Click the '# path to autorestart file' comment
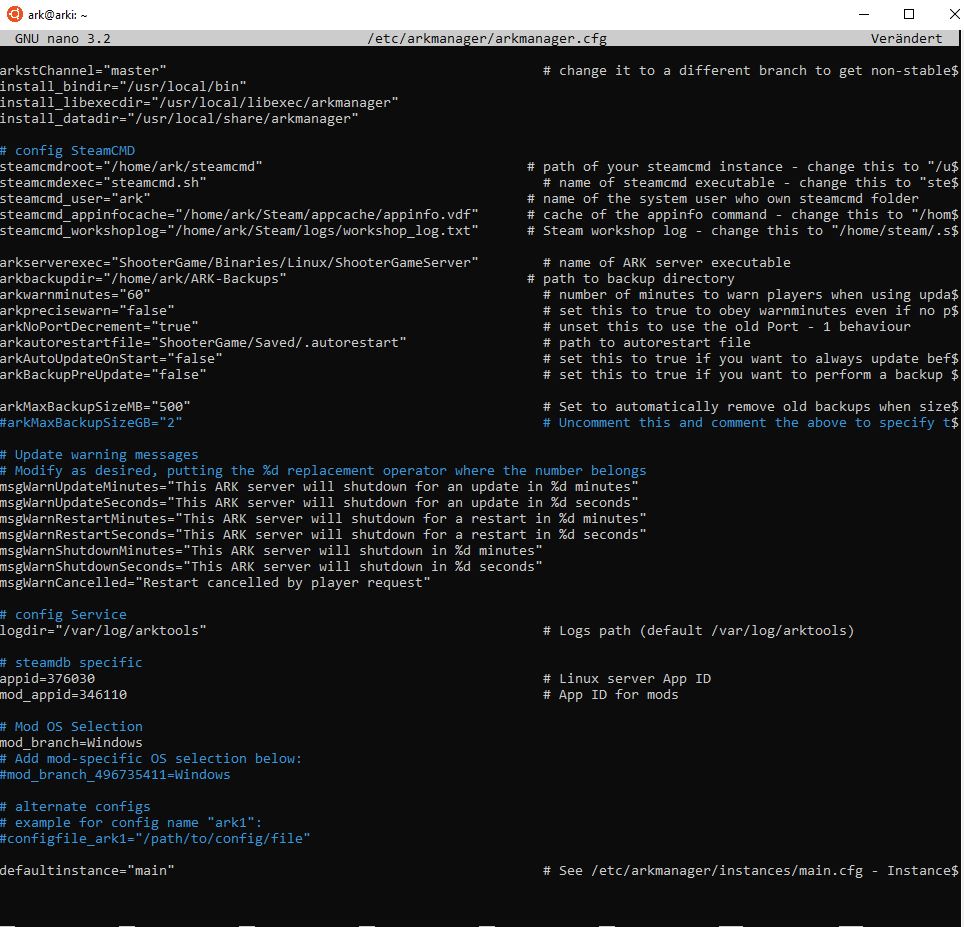 coord(647,342)
